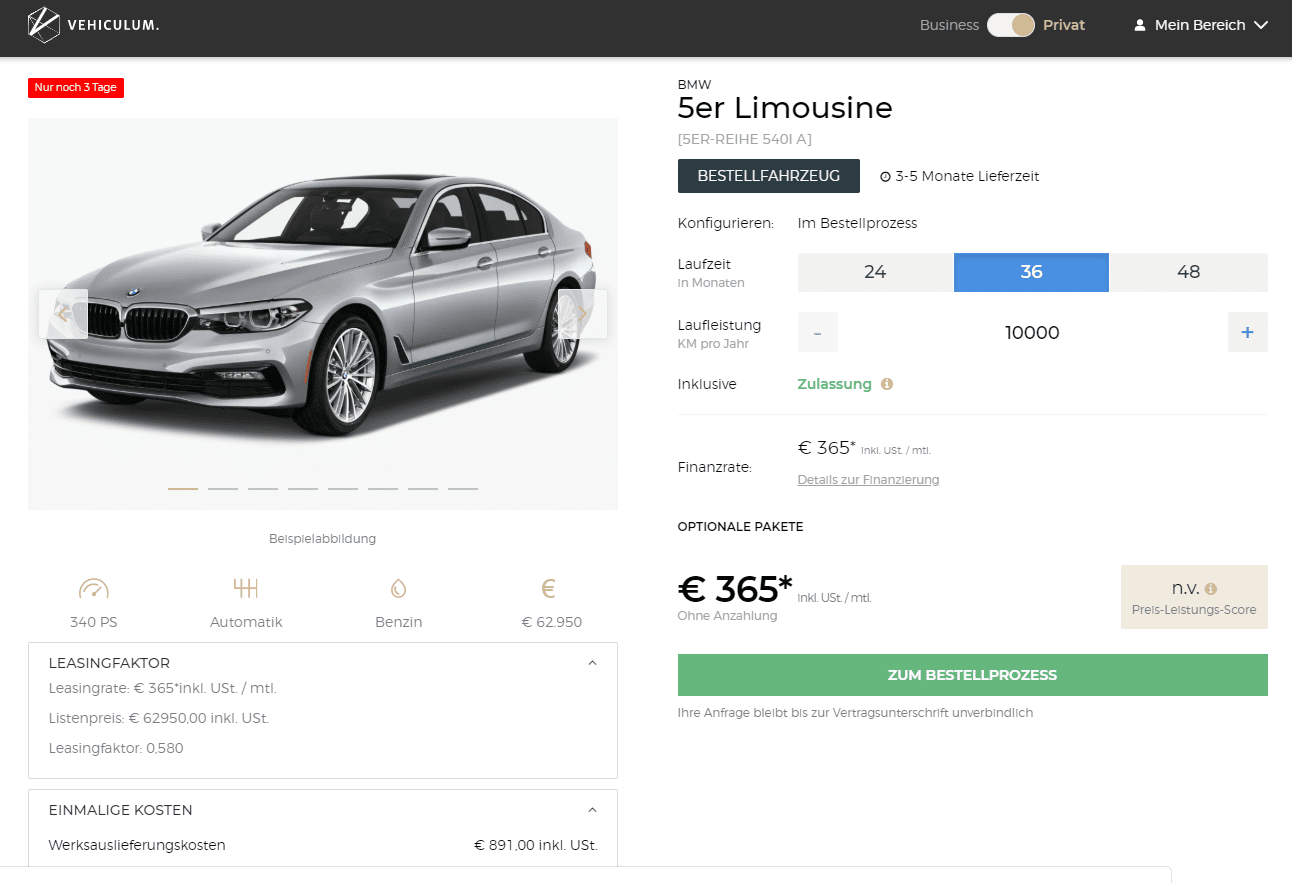Click the 'Zulassung' inclusive text

coord(834,384)
